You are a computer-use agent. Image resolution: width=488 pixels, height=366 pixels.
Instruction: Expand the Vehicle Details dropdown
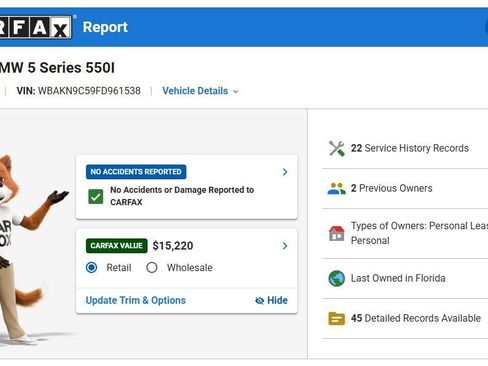pos(200,91)
